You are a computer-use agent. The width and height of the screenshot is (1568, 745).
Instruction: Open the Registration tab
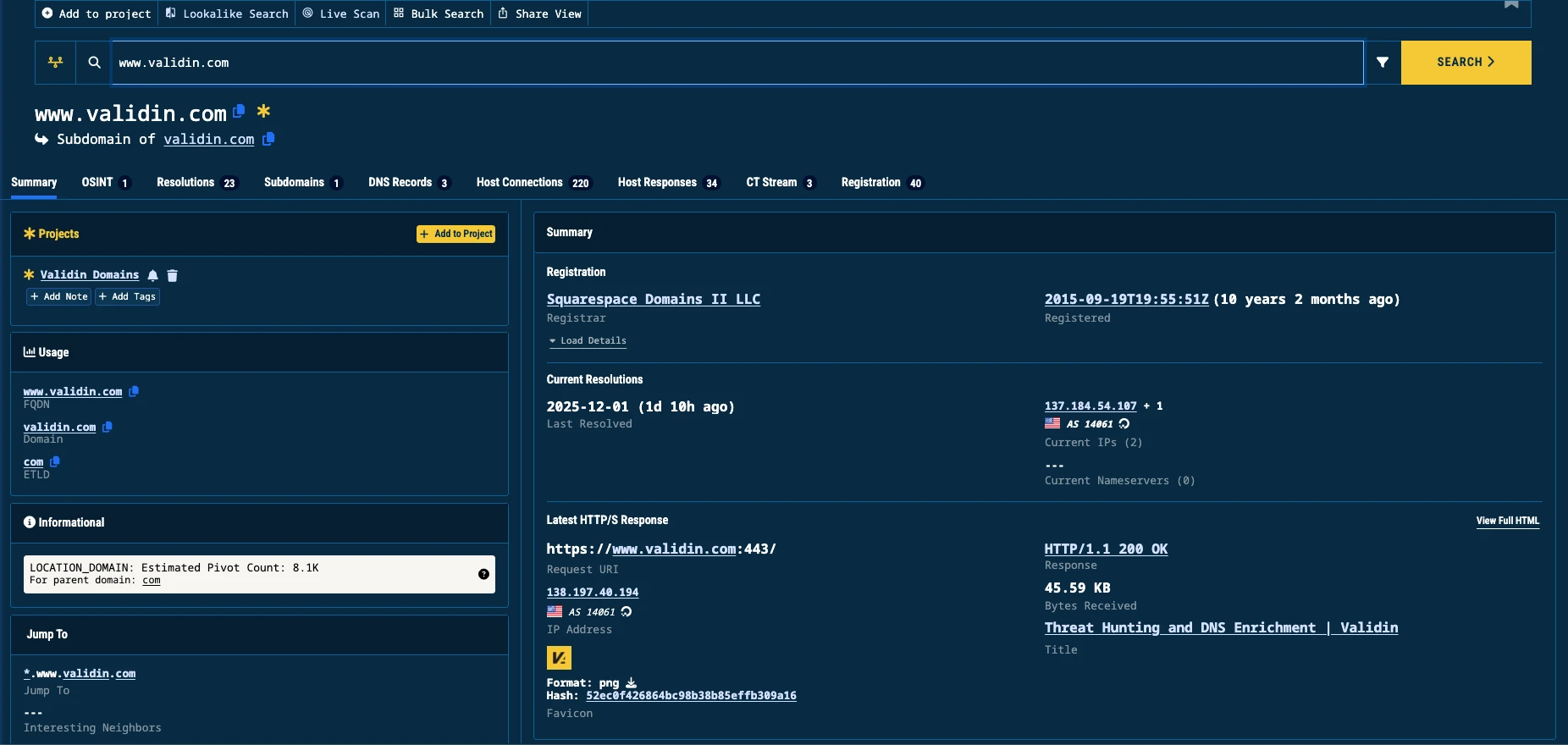point(881,182)
